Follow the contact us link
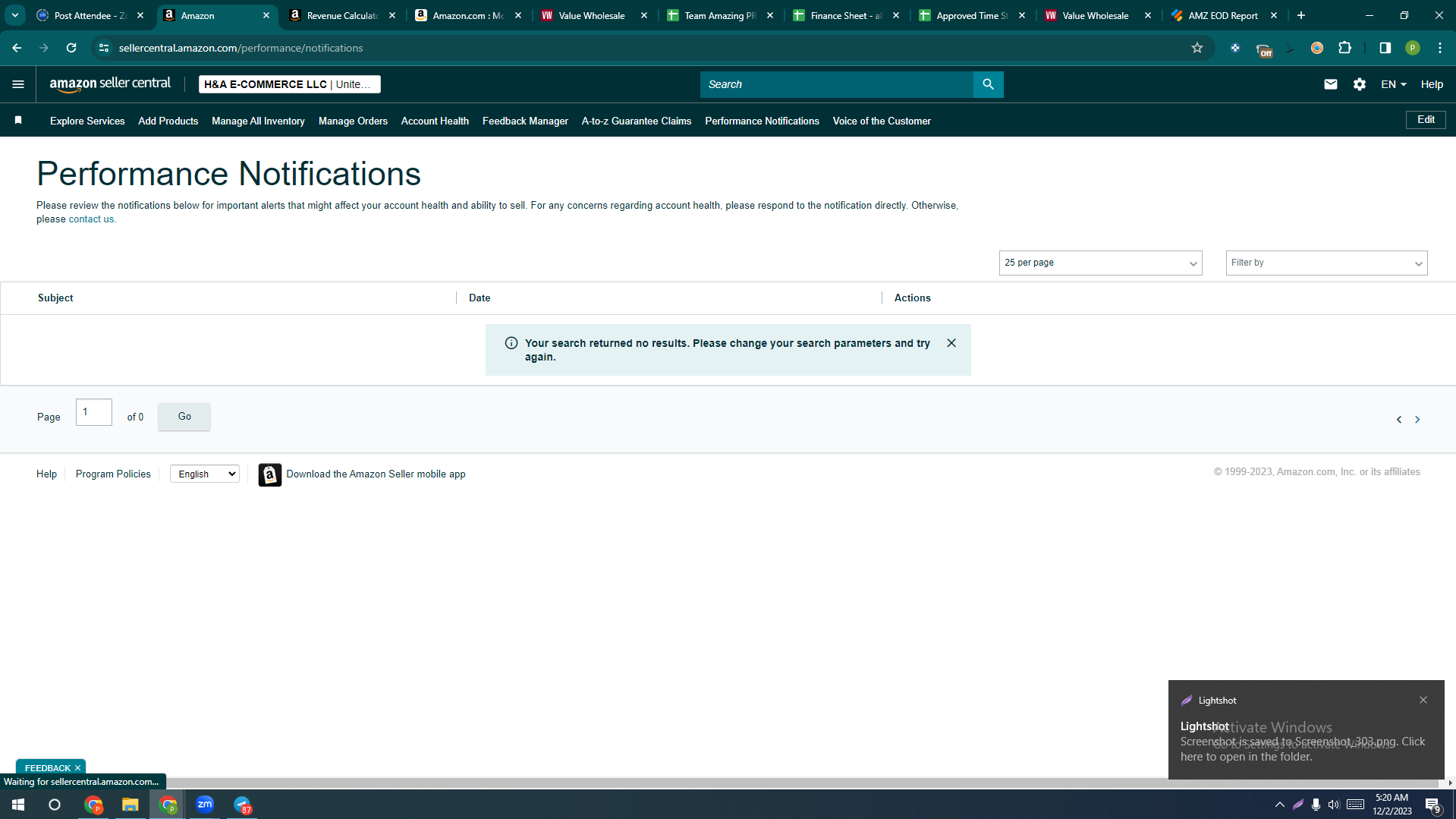Viewport: 1456px width, 819px height. click(92, 219)
